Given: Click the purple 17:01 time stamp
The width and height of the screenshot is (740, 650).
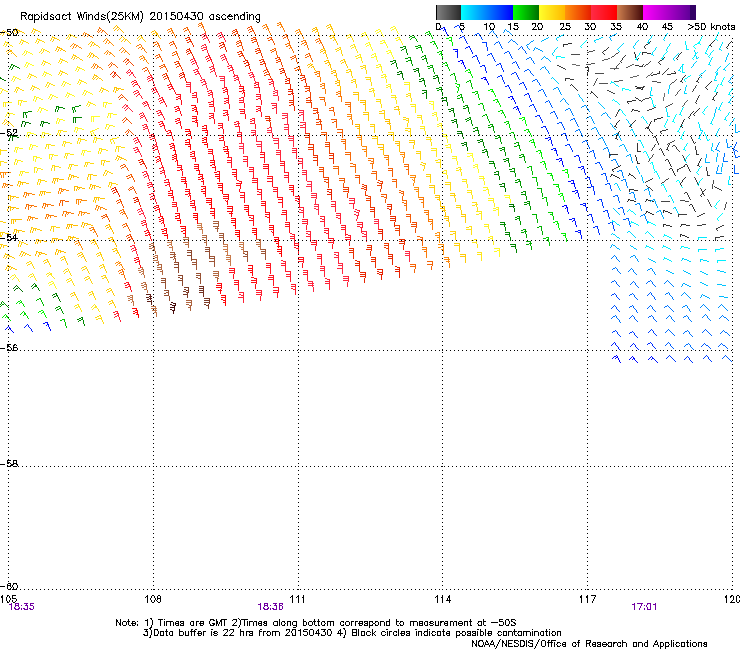Looking at the screenshot, I should pos(644,607).
